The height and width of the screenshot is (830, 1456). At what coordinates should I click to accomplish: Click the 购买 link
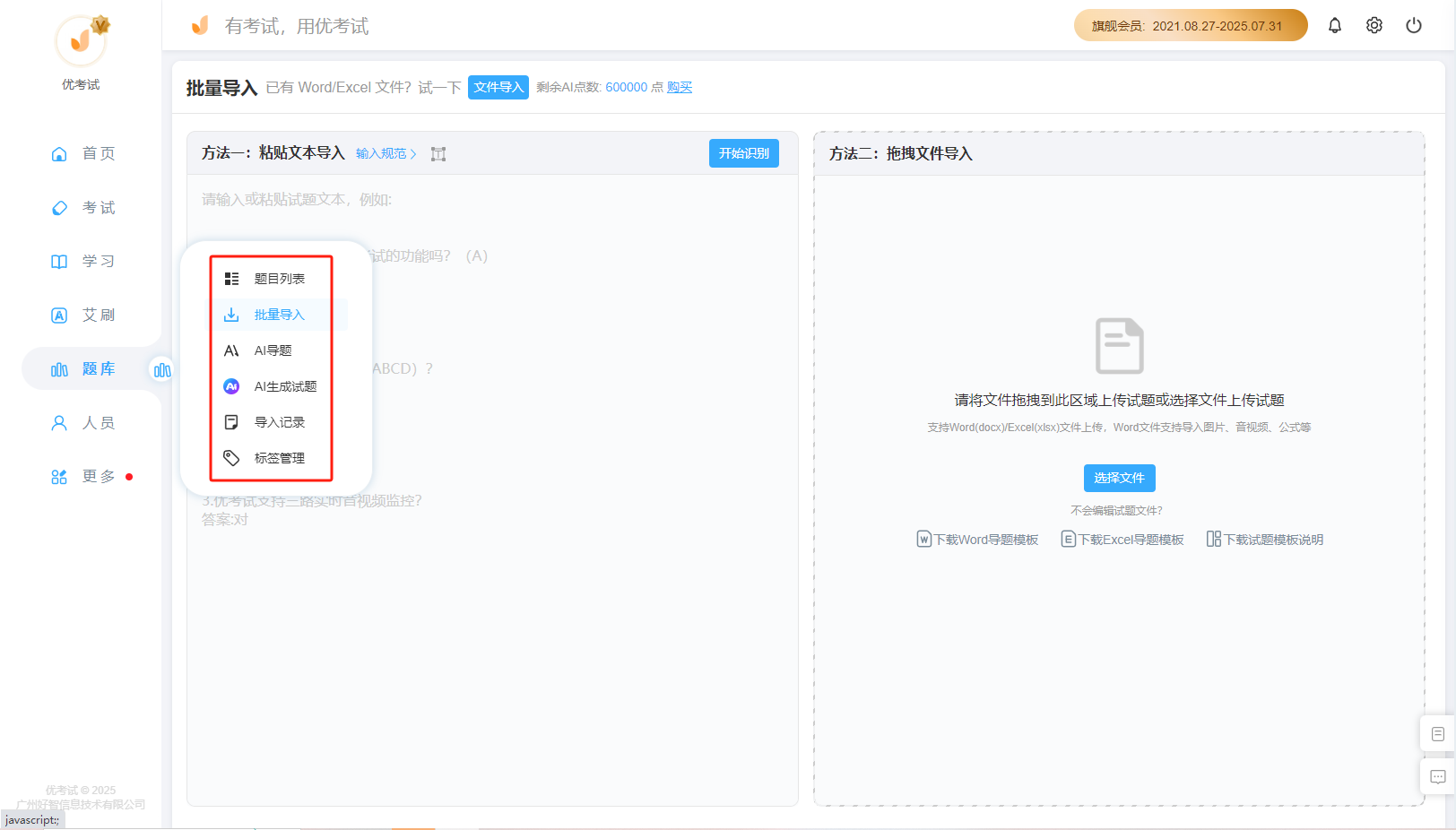coord(680,87)
